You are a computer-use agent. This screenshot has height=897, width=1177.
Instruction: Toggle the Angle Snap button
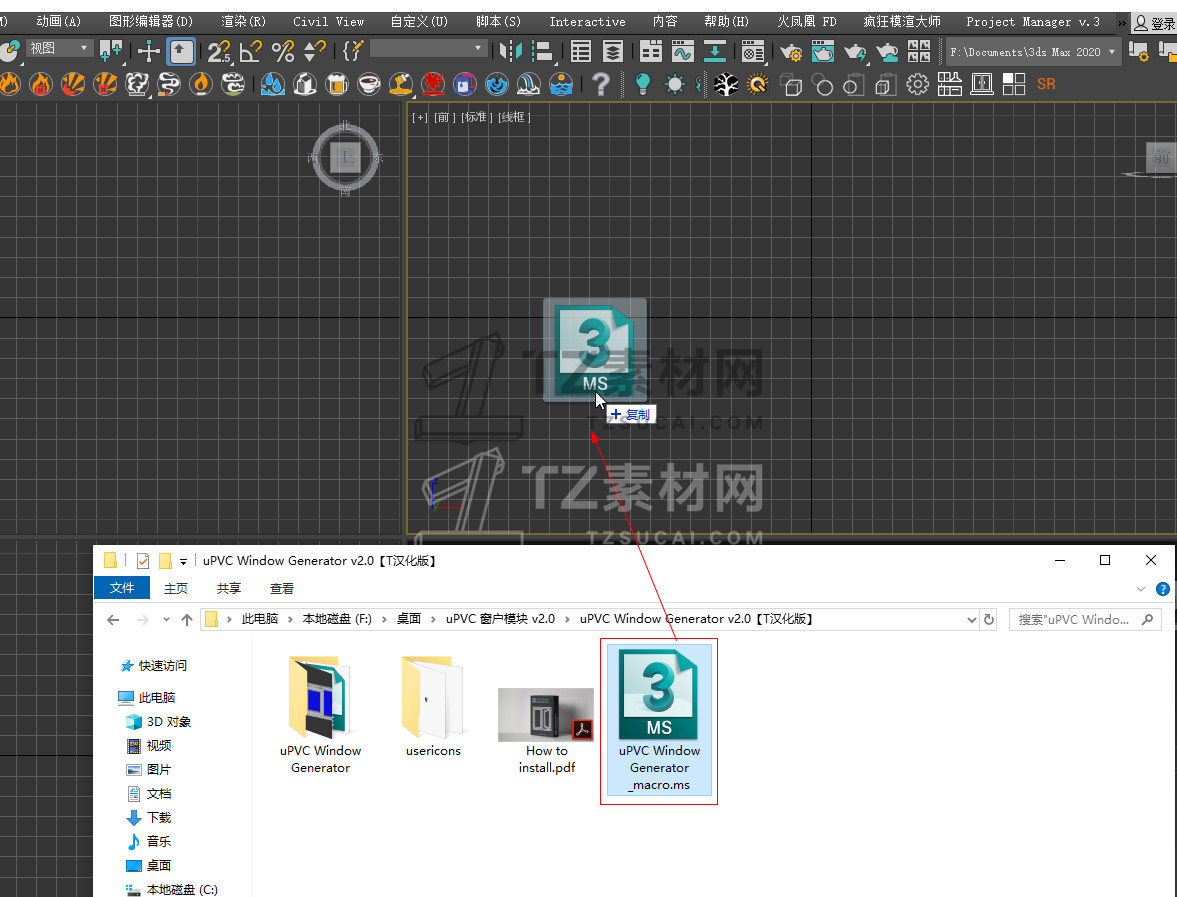(x=251, y=52)
